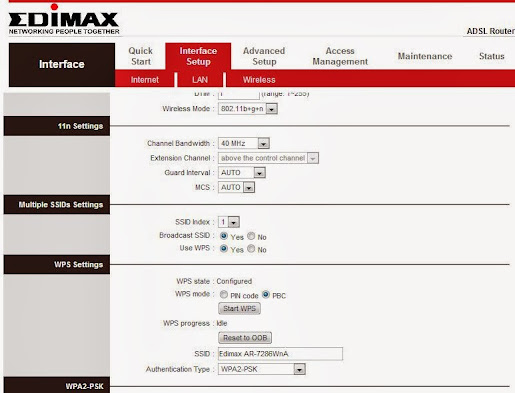
Task: Set Use WPS to No
Action: tap(251, 249)
